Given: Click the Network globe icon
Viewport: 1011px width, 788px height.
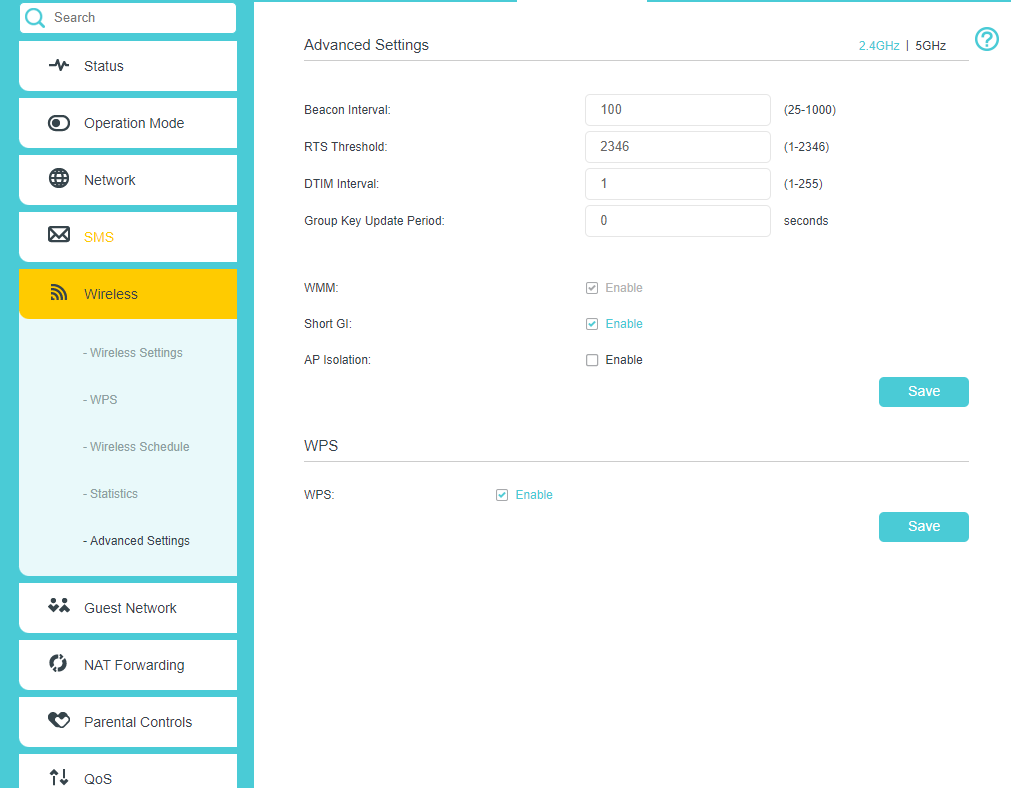Looking at the screenshot, I should tap(59, 178).
